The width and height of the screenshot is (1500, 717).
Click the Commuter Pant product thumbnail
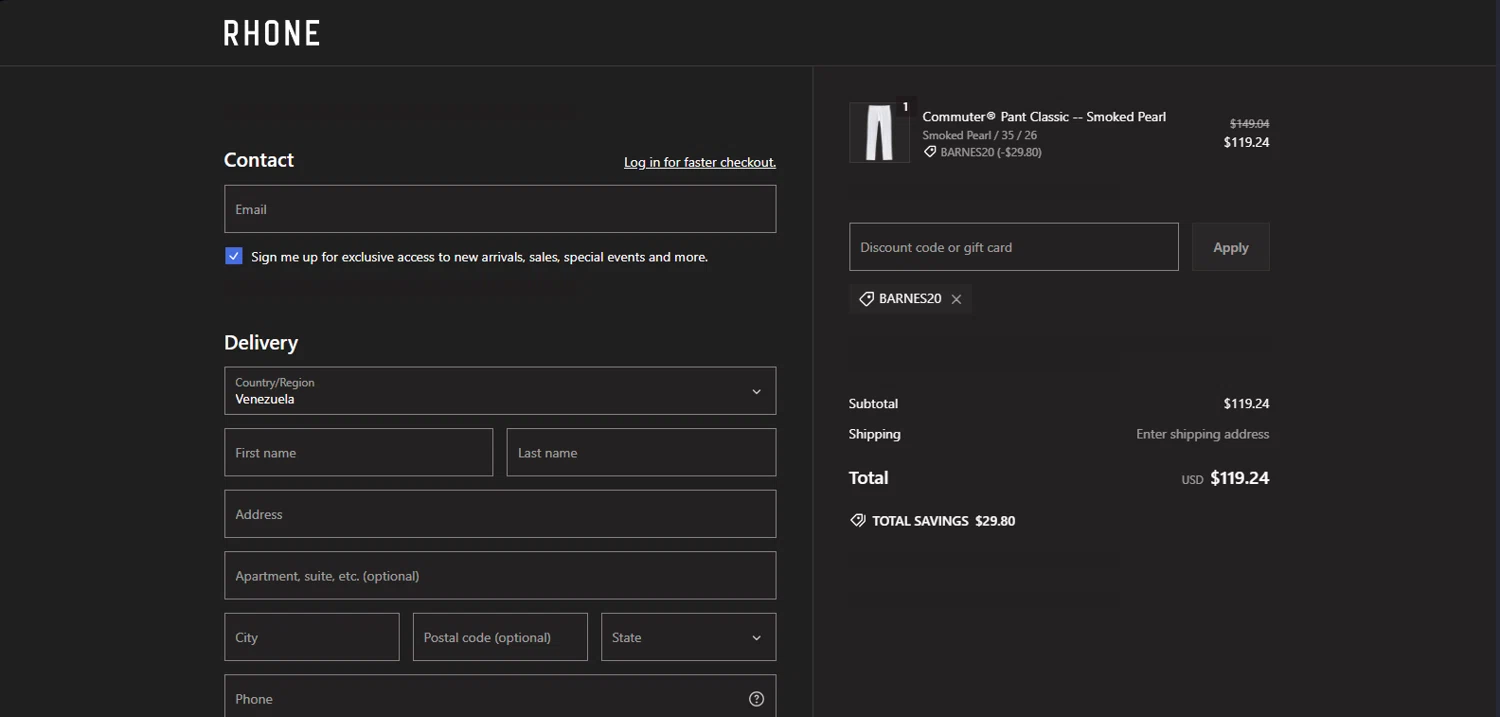pos(879,133)
